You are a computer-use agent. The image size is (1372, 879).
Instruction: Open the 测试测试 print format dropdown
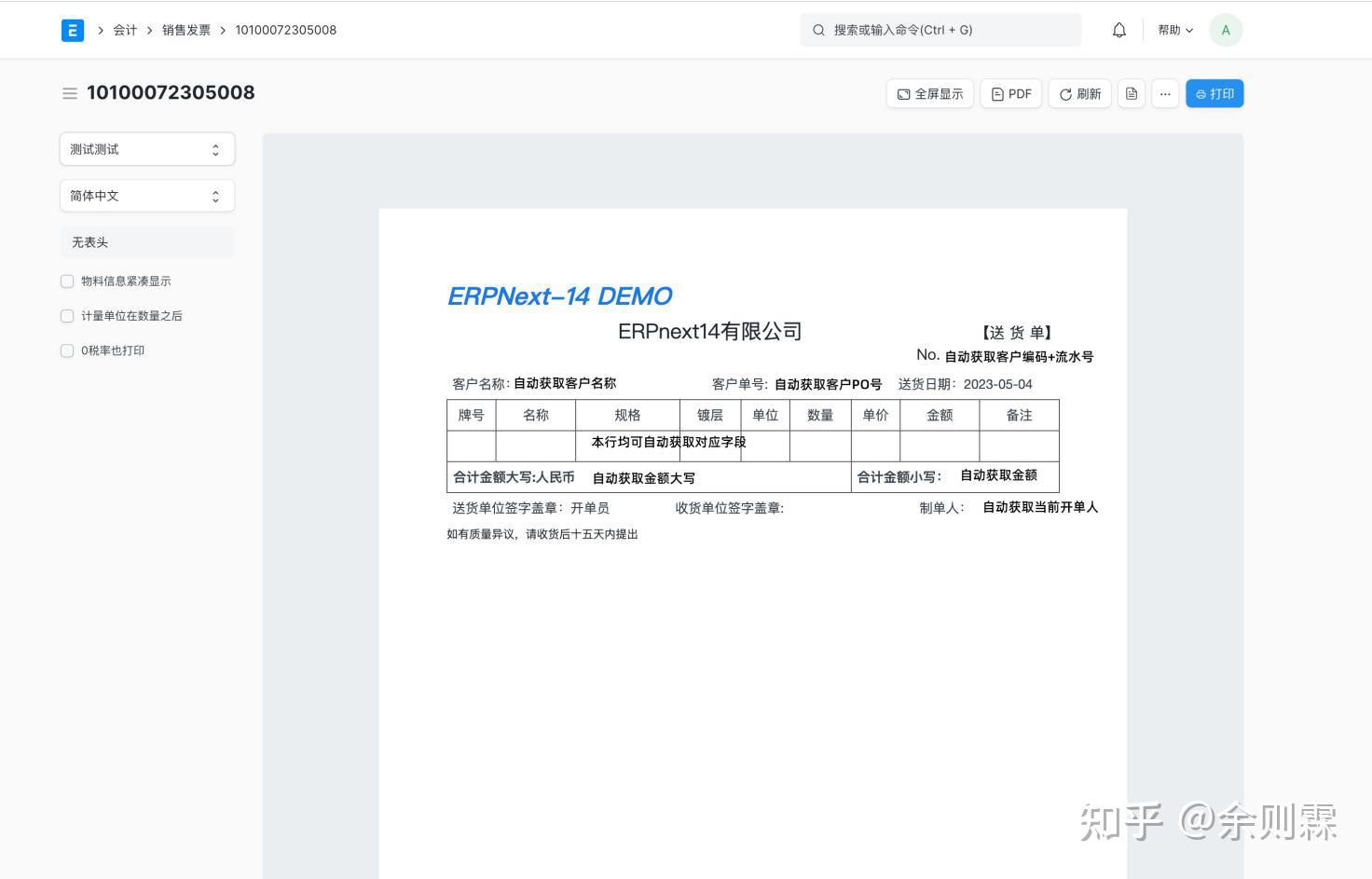146,148
